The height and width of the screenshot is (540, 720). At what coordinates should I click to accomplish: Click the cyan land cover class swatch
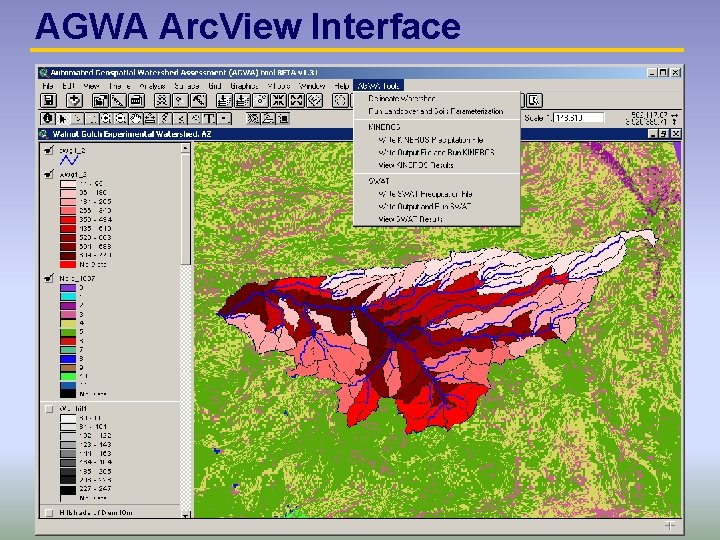coord(68,297)
